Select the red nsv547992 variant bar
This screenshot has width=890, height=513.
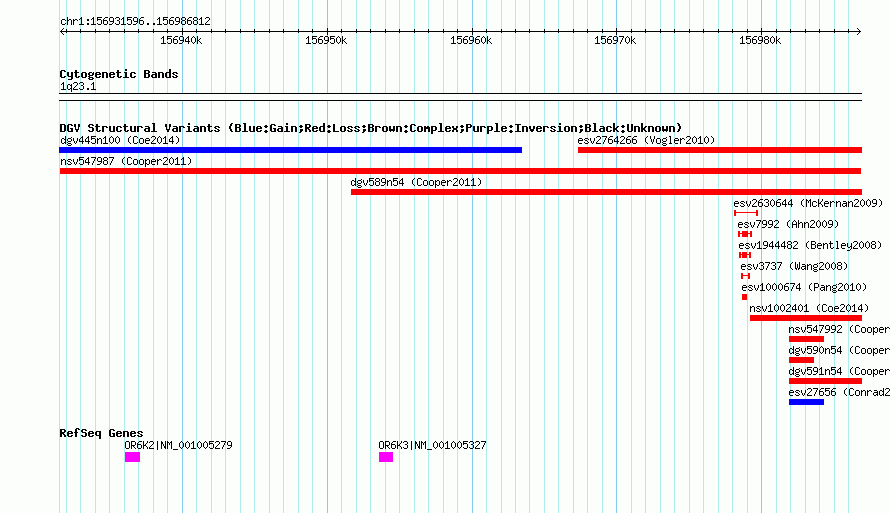[x=806, y=339]
